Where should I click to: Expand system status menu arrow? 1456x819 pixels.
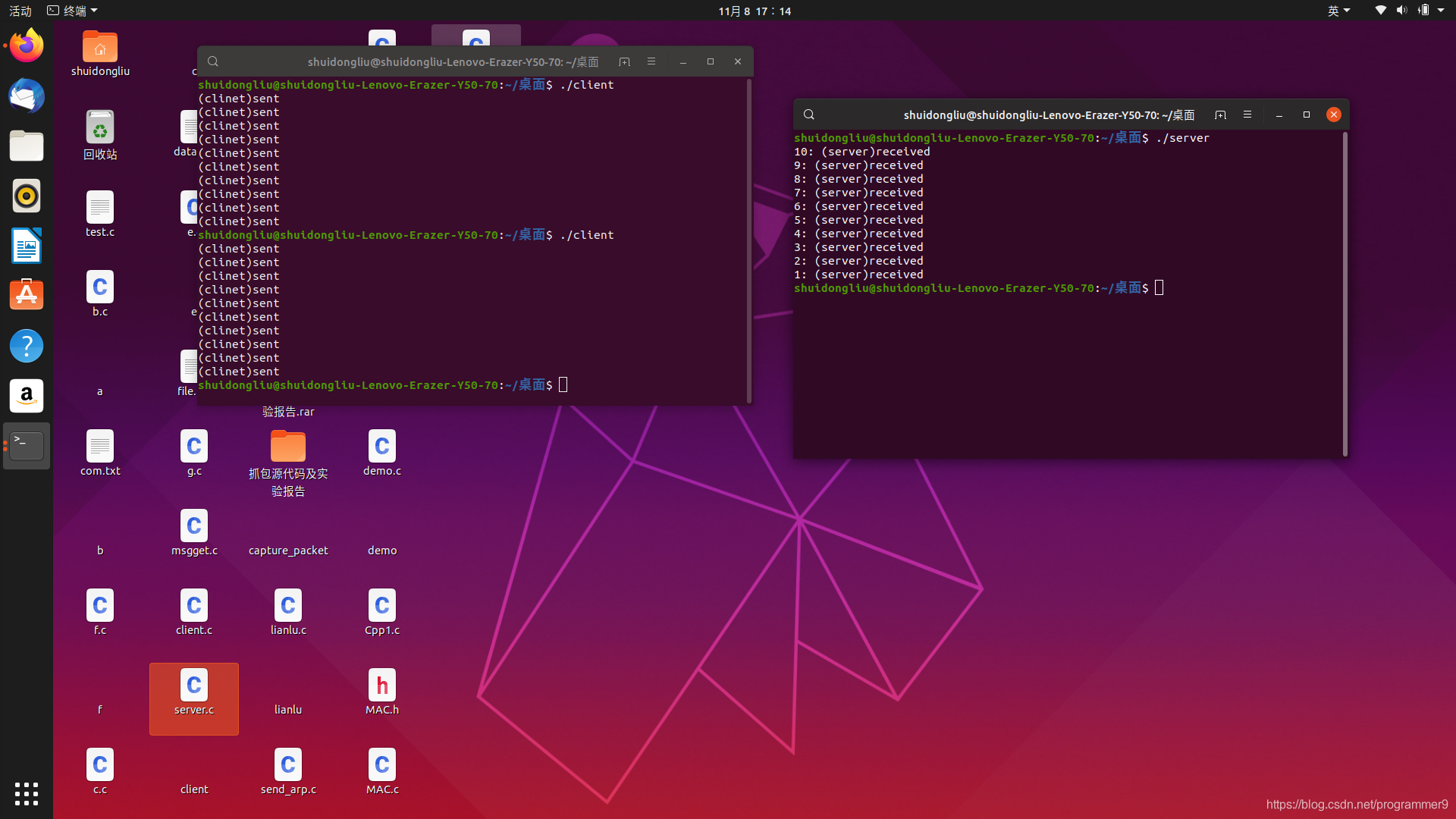[x=1441, y=11]
